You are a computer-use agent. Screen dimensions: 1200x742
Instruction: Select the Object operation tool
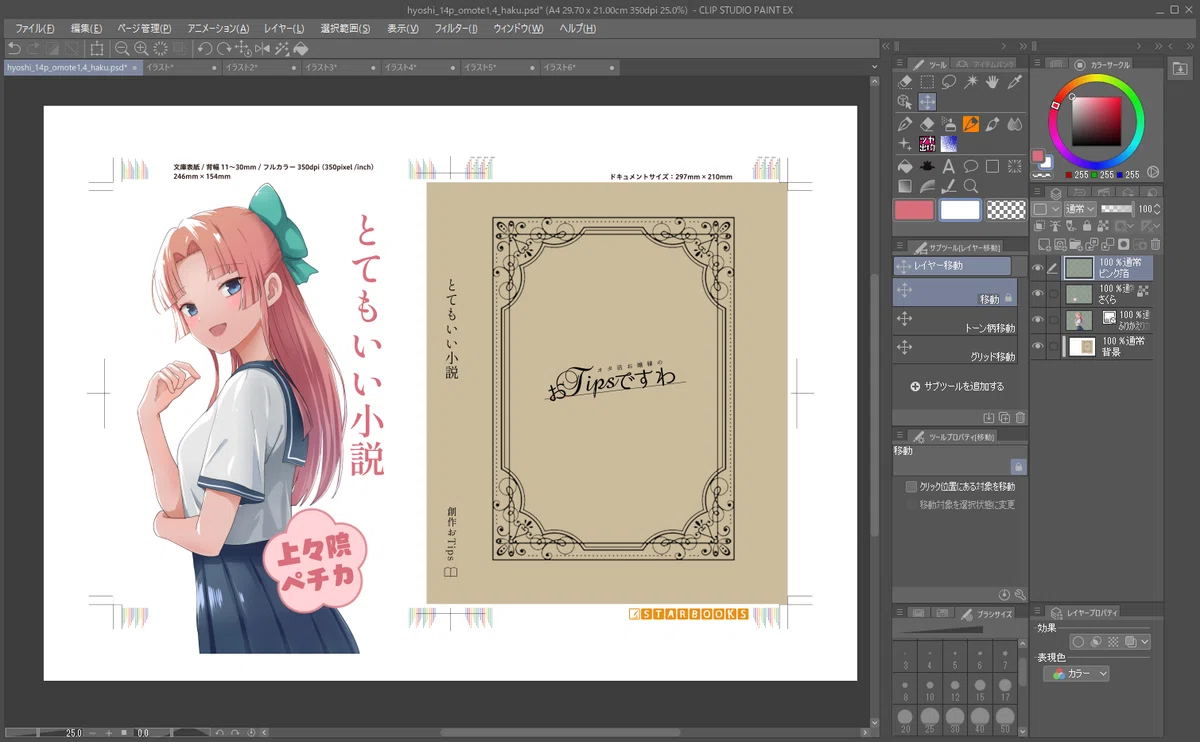point(905,102)
